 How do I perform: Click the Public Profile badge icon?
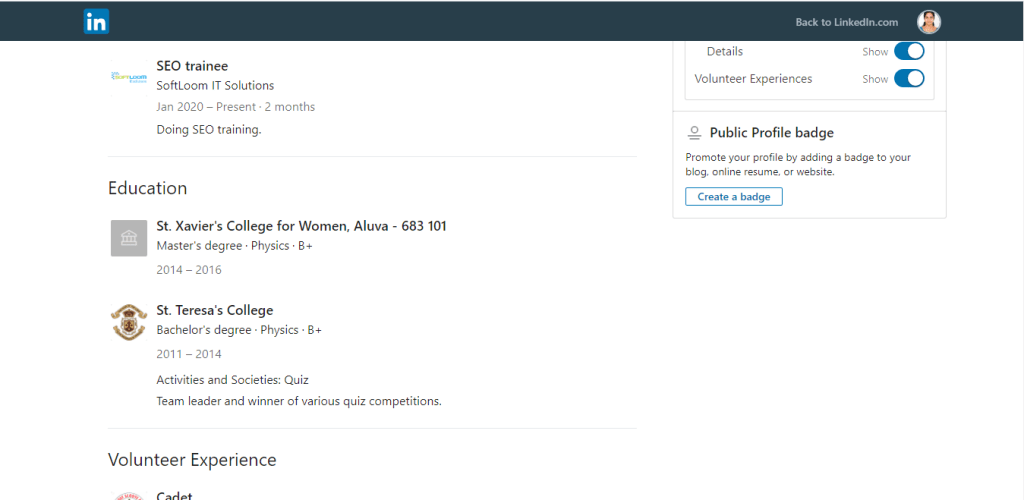click(x=694, y=133)
